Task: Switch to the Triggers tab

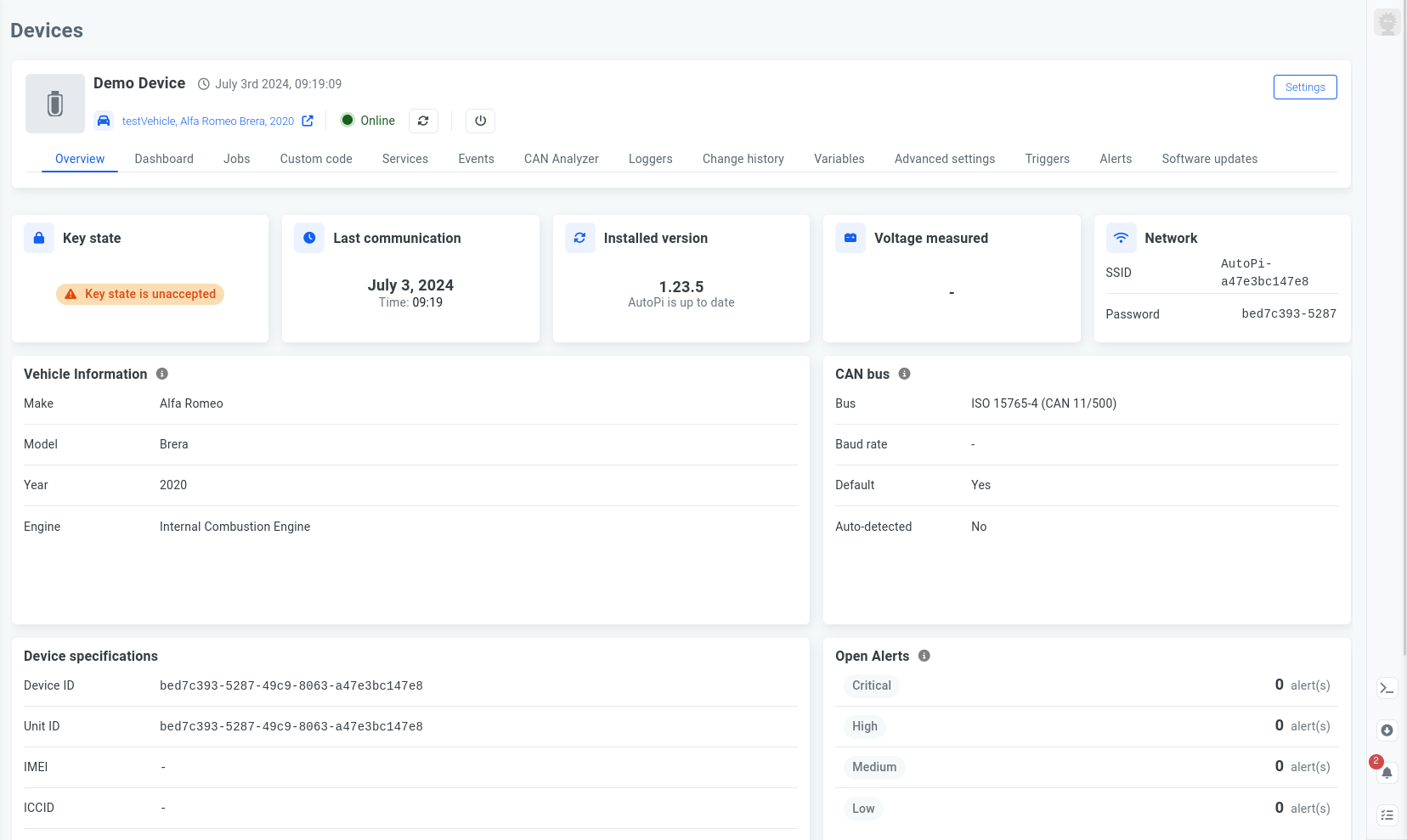Action: 1048,159
